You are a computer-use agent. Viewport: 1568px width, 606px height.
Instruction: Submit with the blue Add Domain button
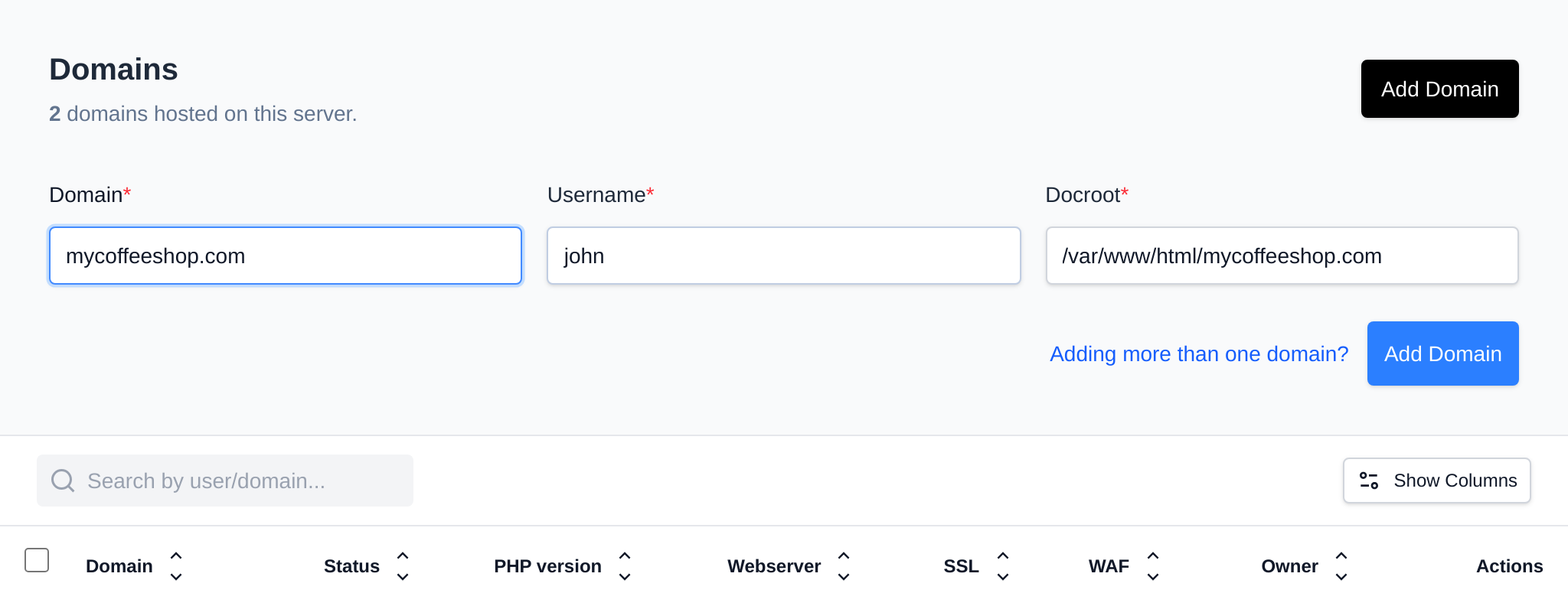point(1442,353)
